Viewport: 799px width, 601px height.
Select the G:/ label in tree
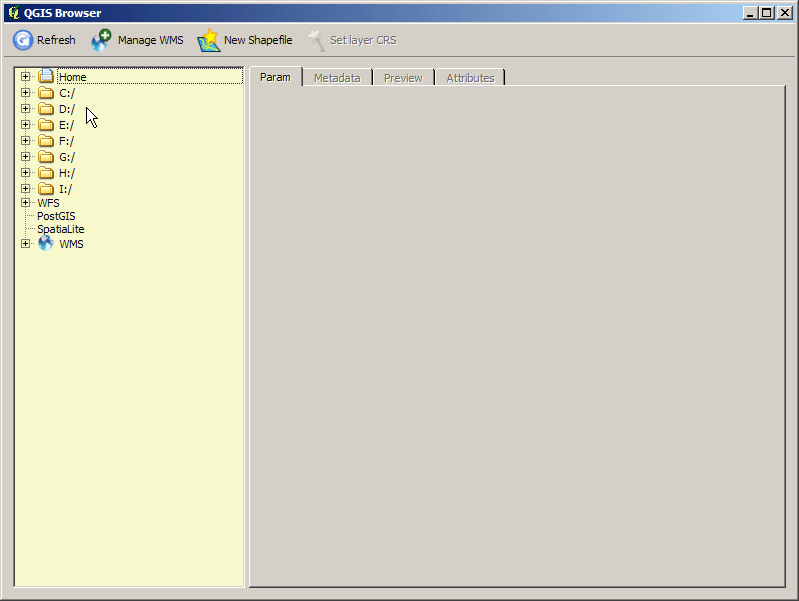pos(67,157)
